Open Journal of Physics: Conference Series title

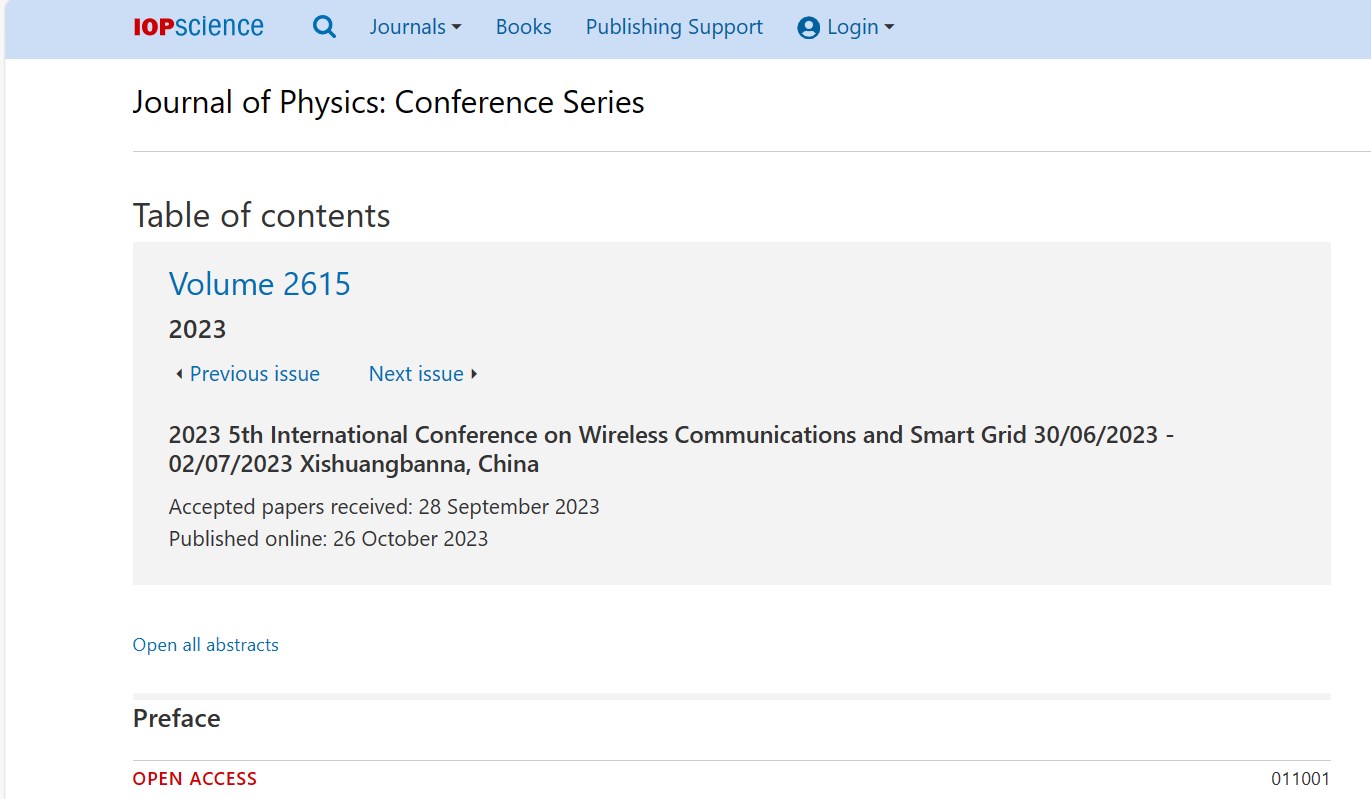pyautogui.click(x=388, y=102)
